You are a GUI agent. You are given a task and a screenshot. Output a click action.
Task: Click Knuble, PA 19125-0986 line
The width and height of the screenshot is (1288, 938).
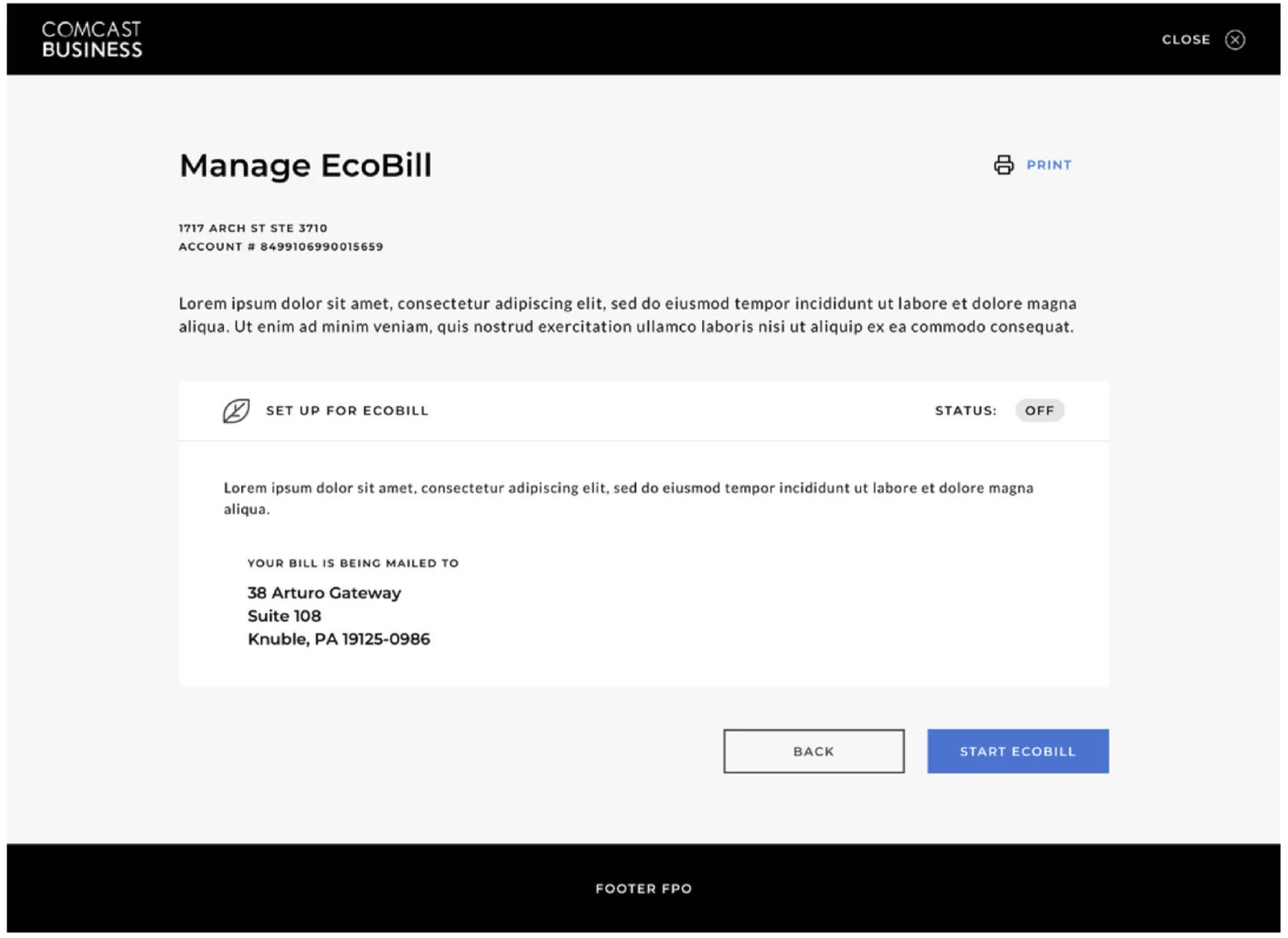point(339,639)
